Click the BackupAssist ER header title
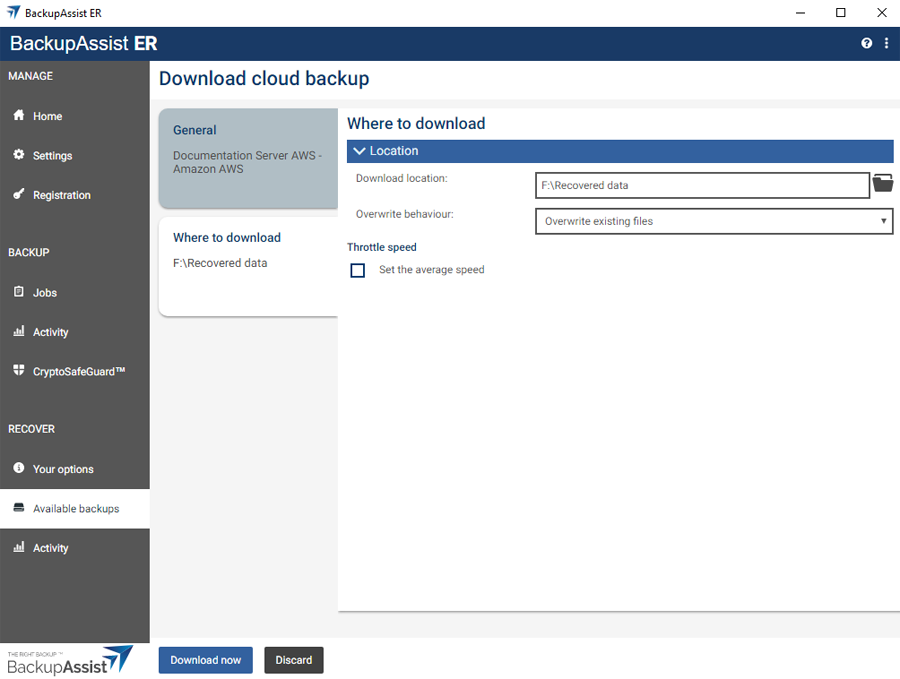The image size is (900, 679). click(84, 44)
